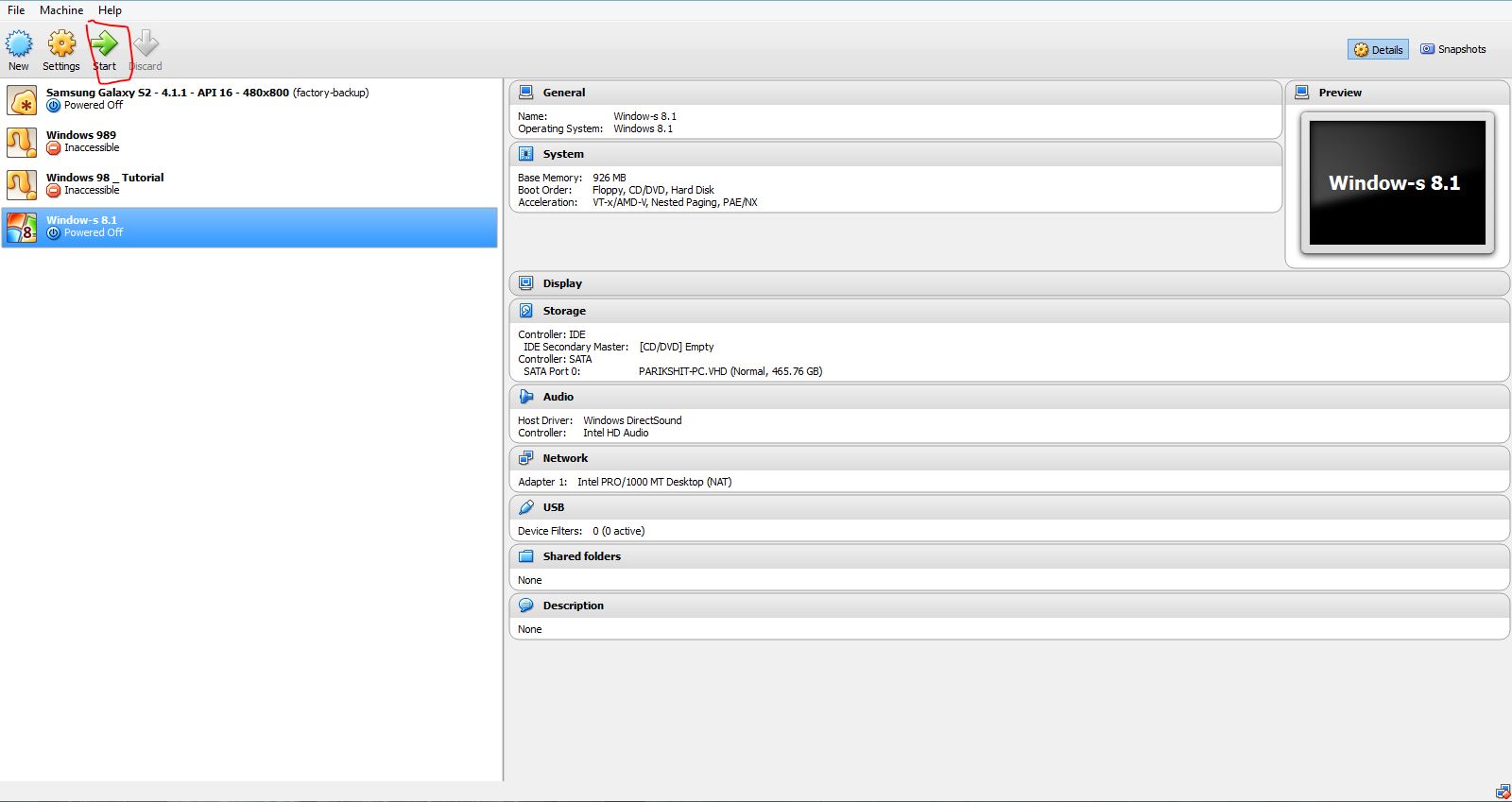Select the Samsung Galaxy S2 virtual machine

click(249, 99)
